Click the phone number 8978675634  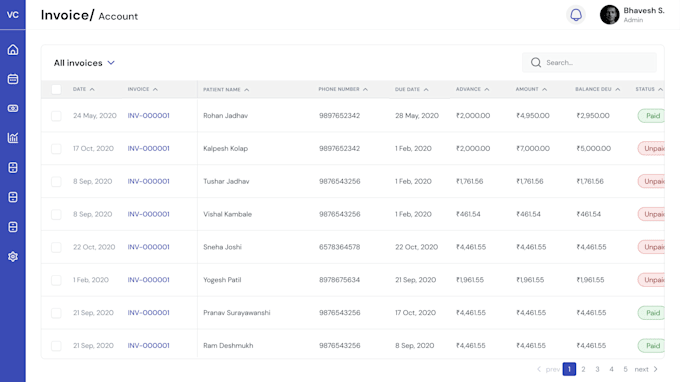340,280
